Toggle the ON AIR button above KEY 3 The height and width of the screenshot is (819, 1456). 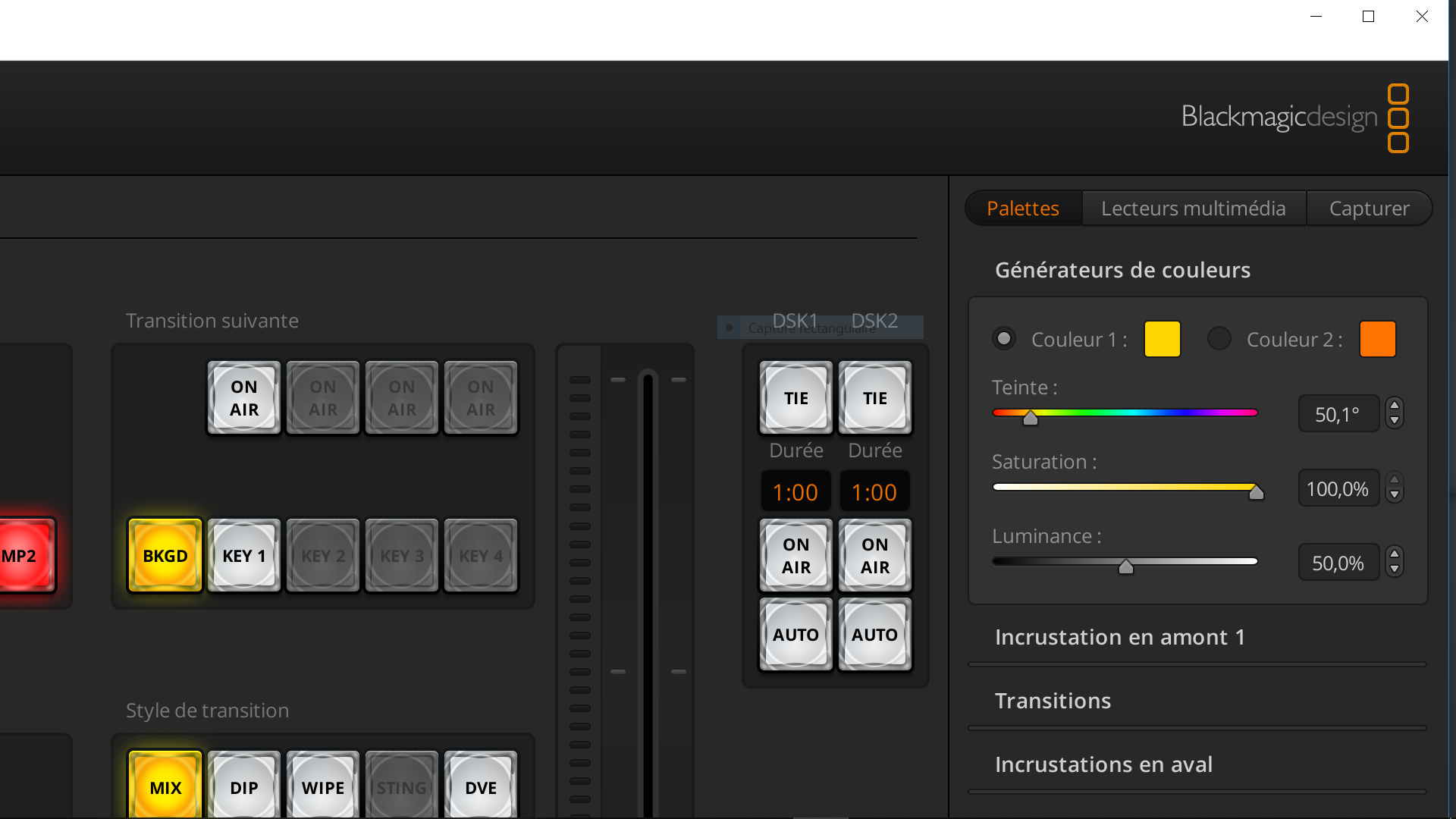tap(402, 398)
